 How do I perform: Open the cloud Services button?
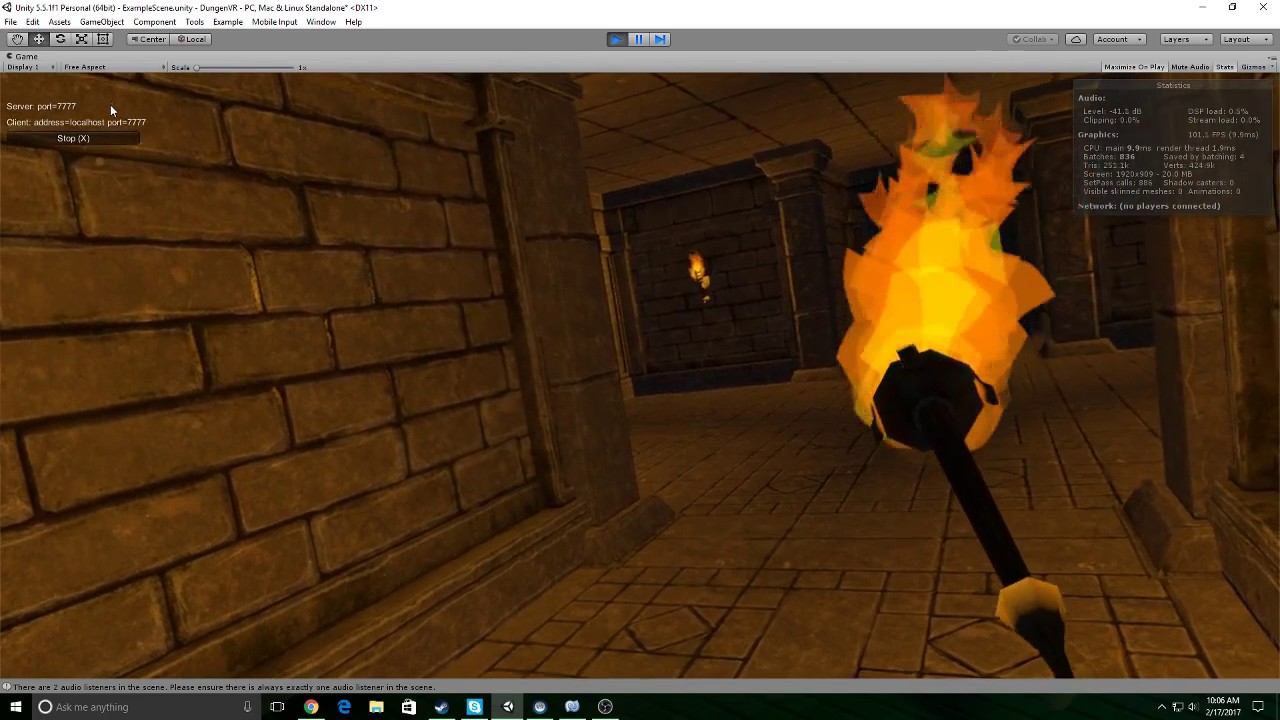coord(1076,39)
